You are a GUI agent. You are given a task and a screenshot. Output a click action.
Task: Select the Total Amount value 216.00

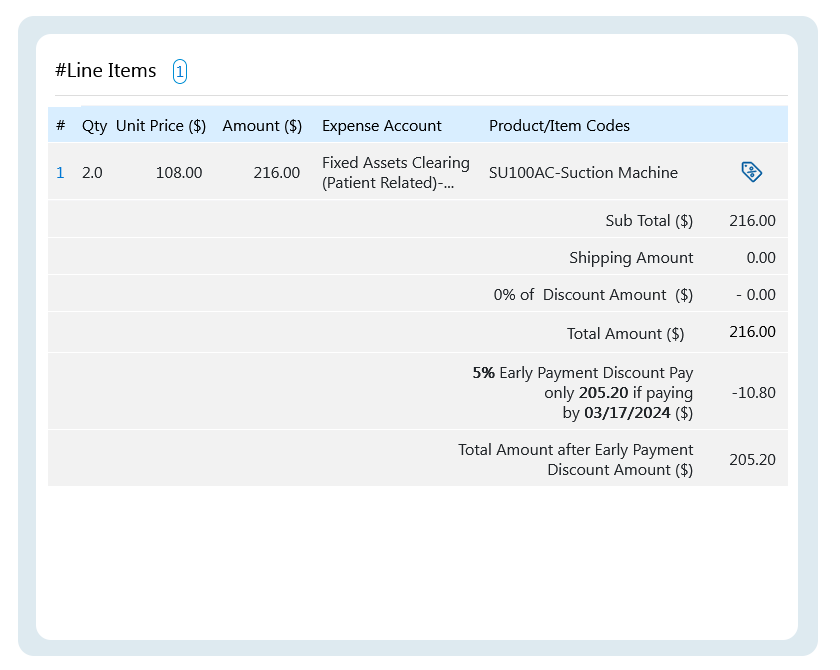pos(752,332)
